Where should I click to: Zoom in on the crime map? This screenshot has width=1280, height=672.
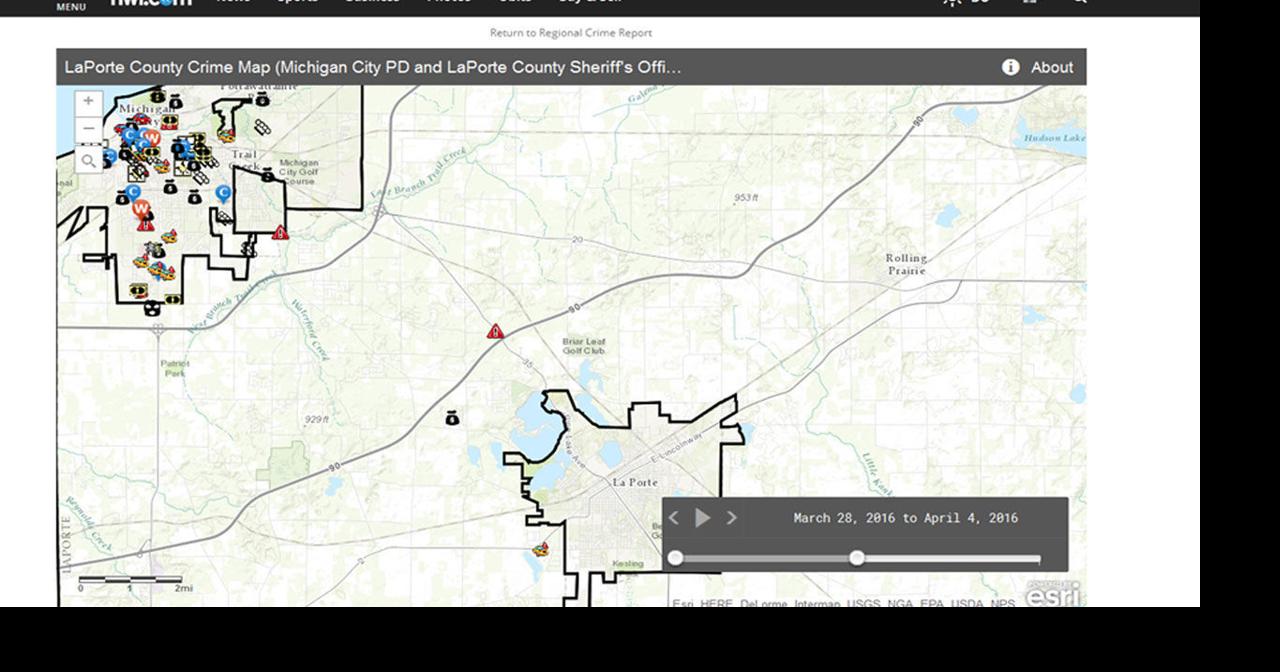click(x=88, y=101)
